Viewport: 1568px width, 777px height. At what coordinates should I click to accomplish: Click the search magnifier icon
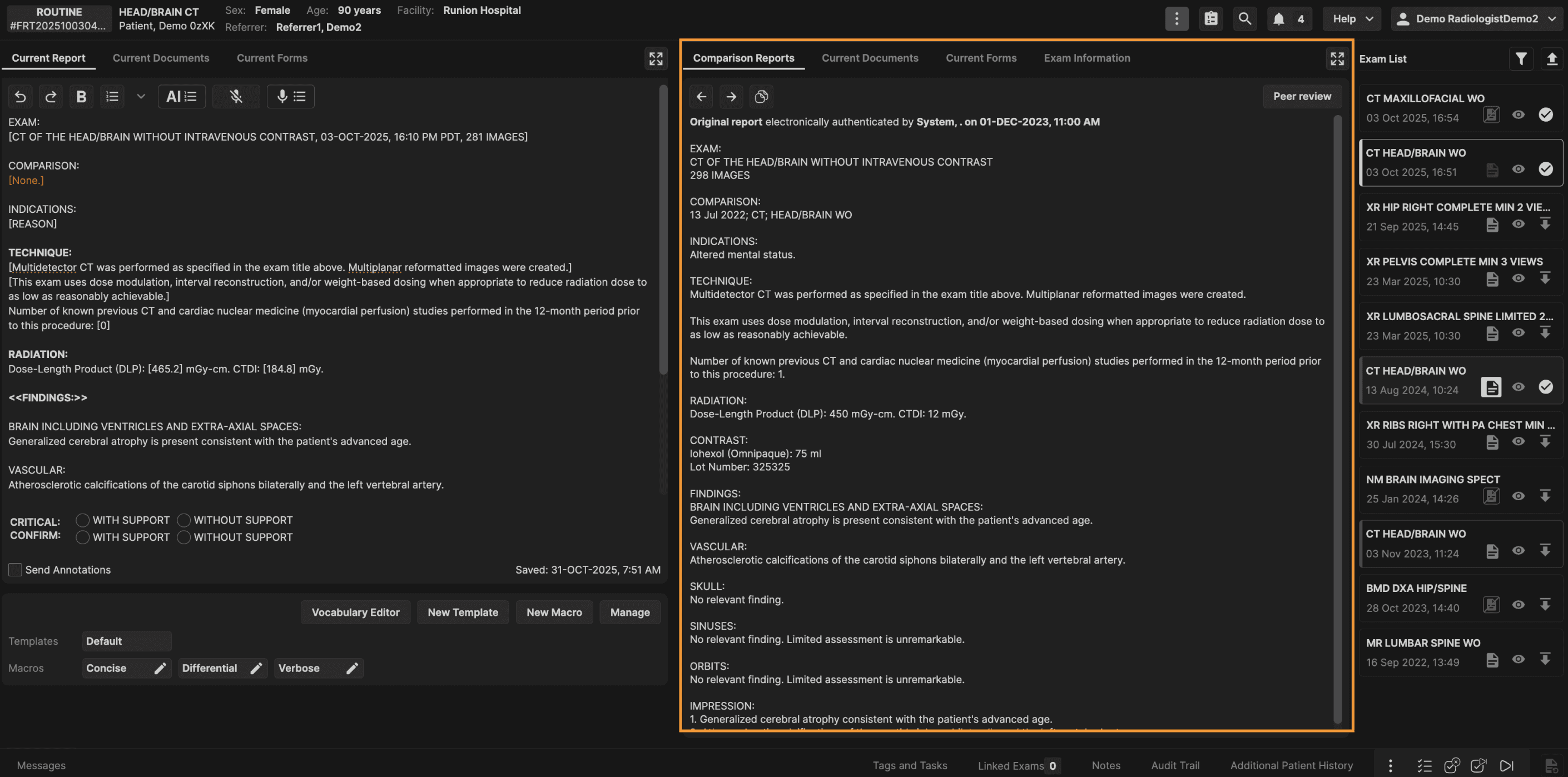pyautogui.click(x=1245, y=19)
